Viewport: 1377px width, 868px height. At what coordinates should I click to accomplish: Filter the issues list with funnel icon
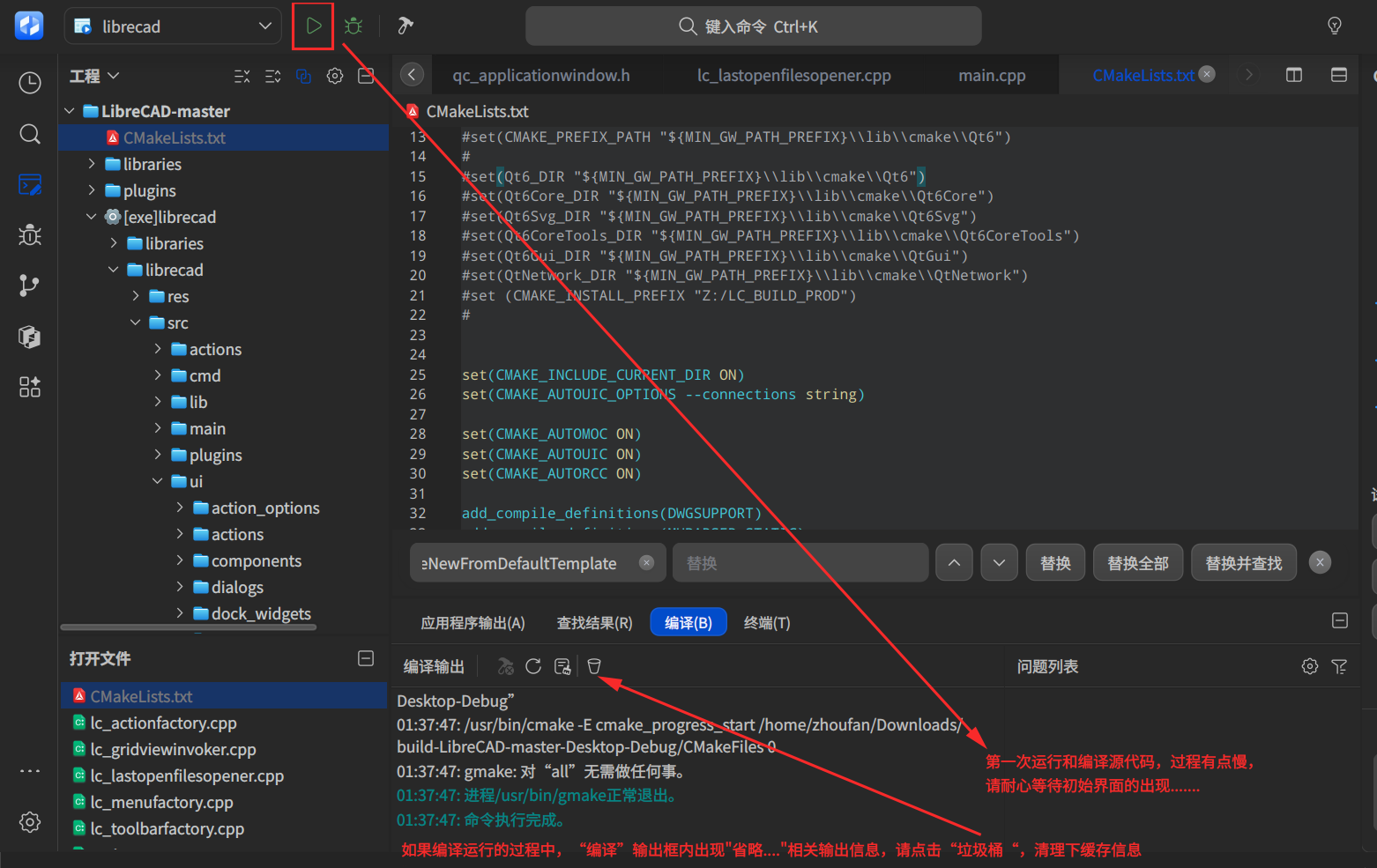tap(1339, 666)
